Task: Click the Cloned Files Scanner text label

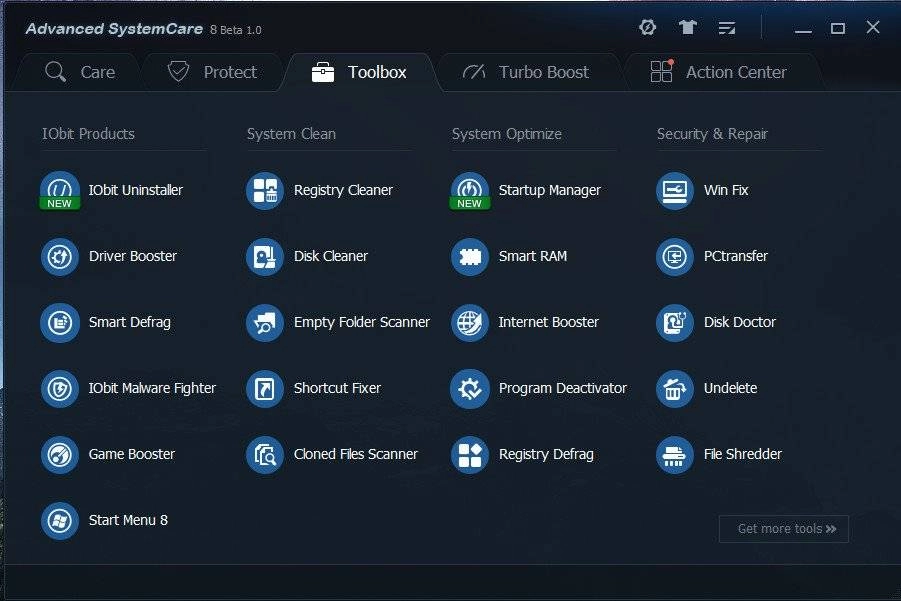Action: pos(355,454)
